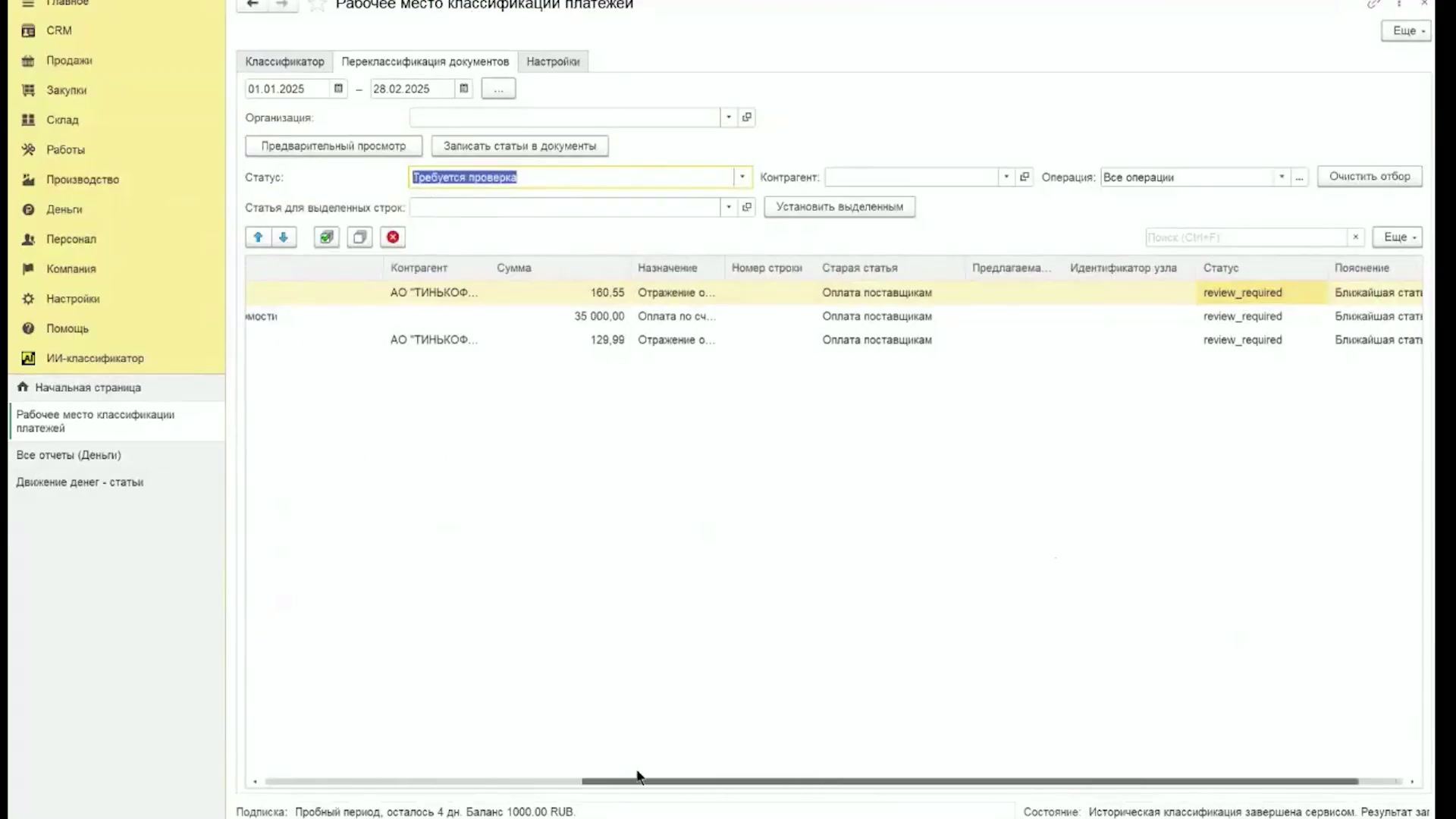Open Все отчеты (Деньги) in navigation
Screen dimensions: 1456x819
pyautogui.click(x=69, y=455)
